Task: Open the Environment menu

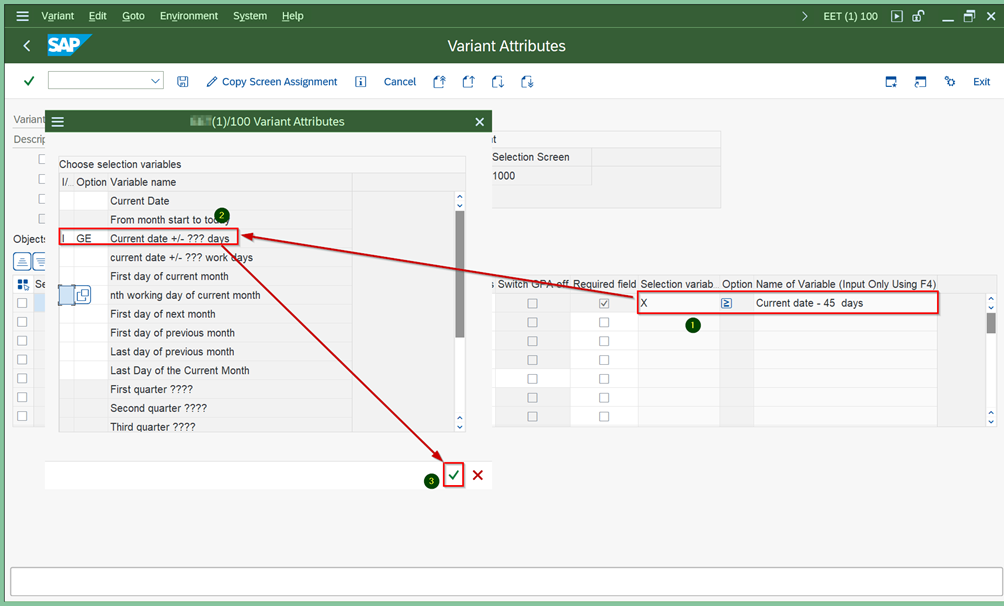Action: [188, 16]
